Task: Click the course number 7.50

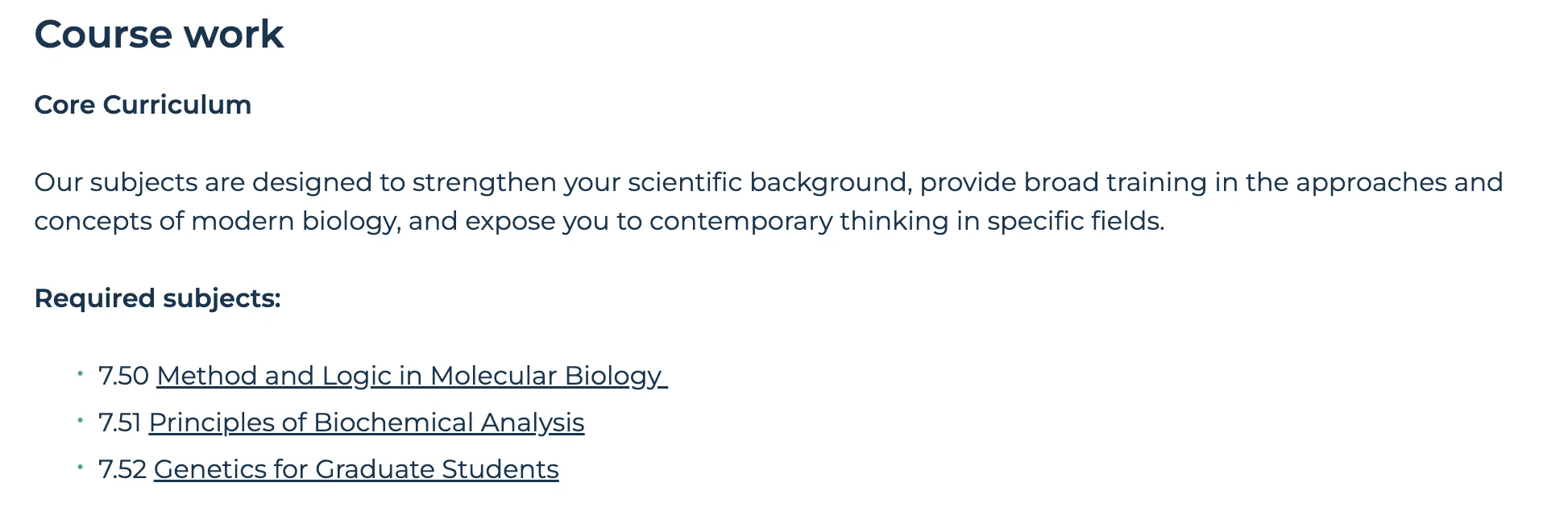Action: click(x=123, y=376)
